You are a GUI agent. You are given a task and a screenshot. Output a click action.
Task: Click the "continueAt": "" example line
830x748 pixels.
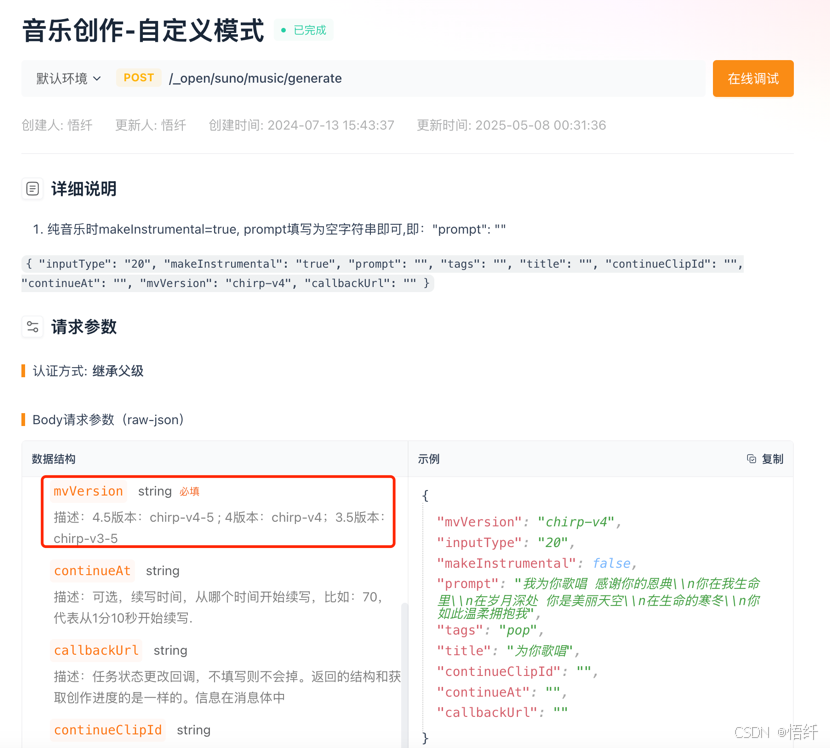502,692
